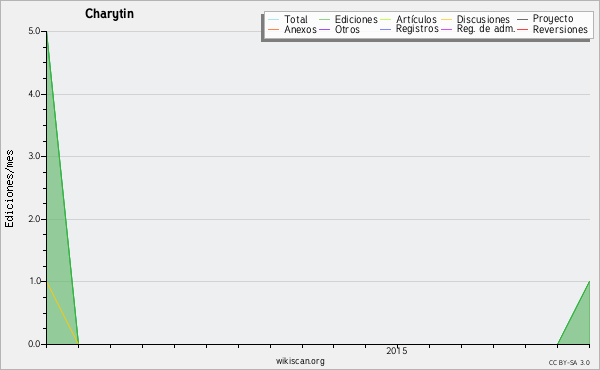Image resolution: width=600 pixels, height=370 pixels.
Task: Click the "wikiscan.org" text below chart
Action: coord(300,361)
